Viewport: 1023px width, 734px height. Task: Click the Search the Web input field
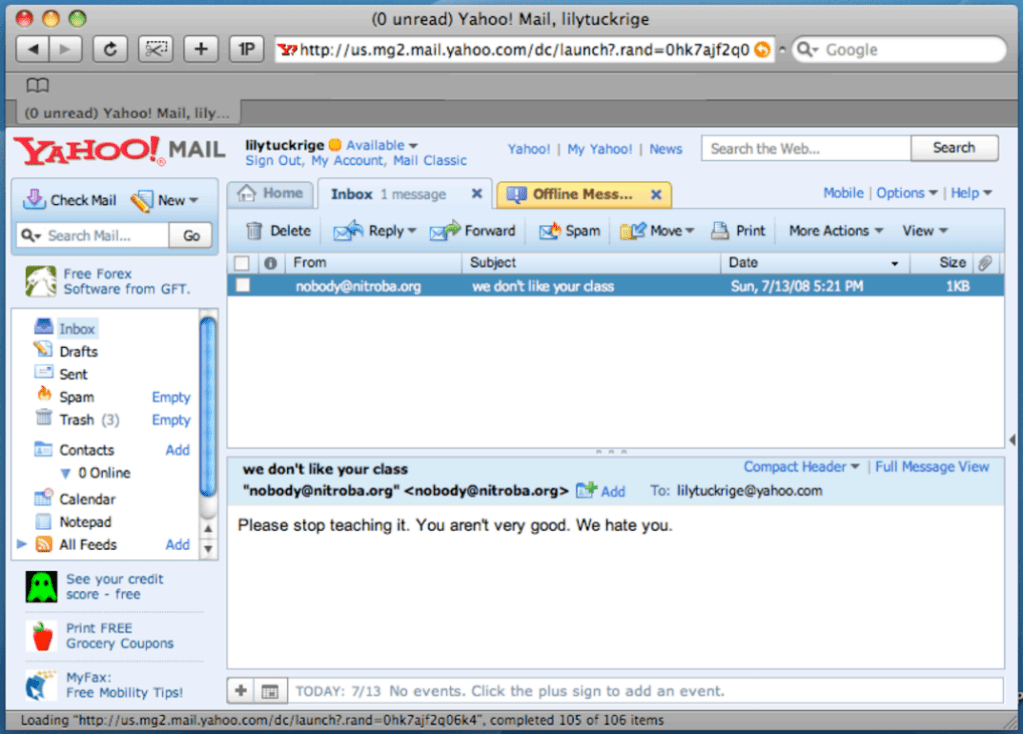[x=805, y=148]
